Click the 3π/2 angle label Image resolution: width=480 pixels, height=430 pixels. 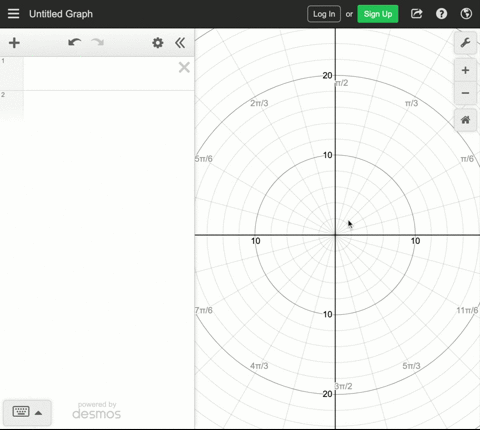(x=344, y=386)
